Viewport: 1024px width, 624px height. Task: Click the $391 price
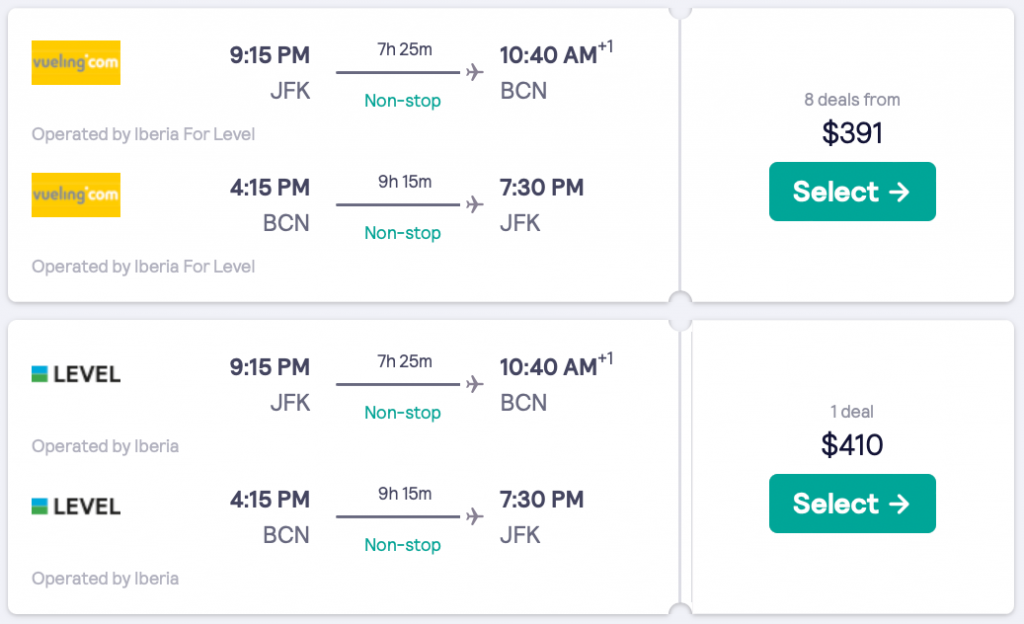(x=852, y=132)
